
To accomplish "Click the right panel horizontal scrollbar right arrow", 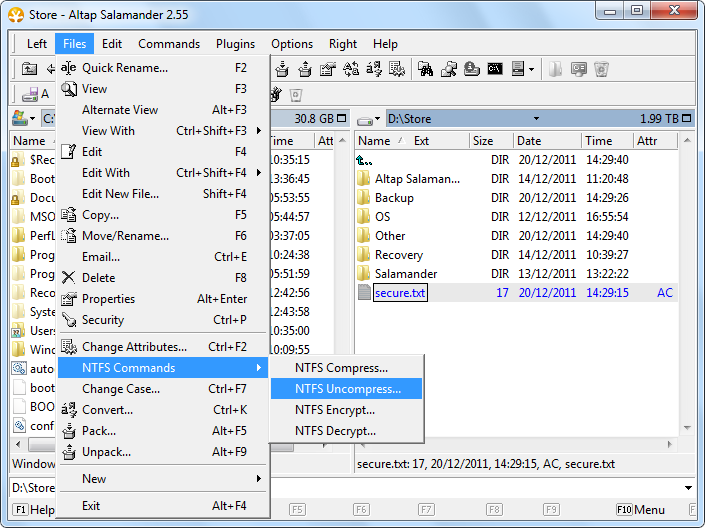I will pos(669,444).
